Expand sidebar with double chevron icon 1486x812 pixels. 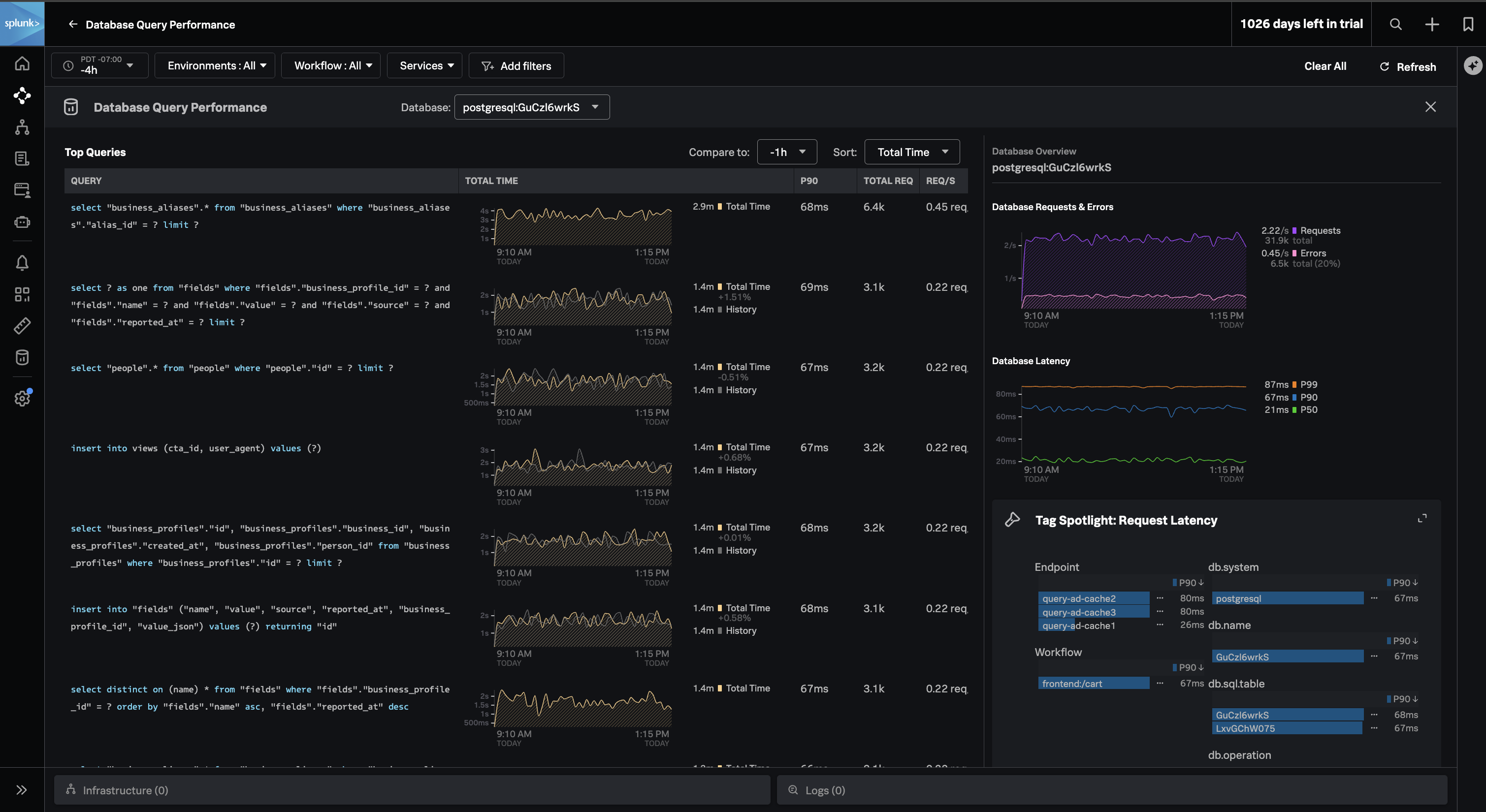pos(21,789)
